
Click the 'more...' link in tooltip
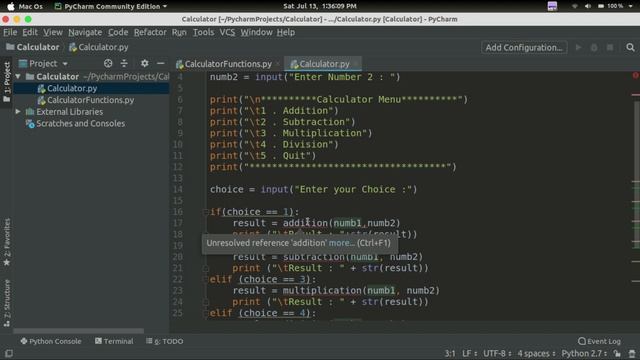pos(342,243)
